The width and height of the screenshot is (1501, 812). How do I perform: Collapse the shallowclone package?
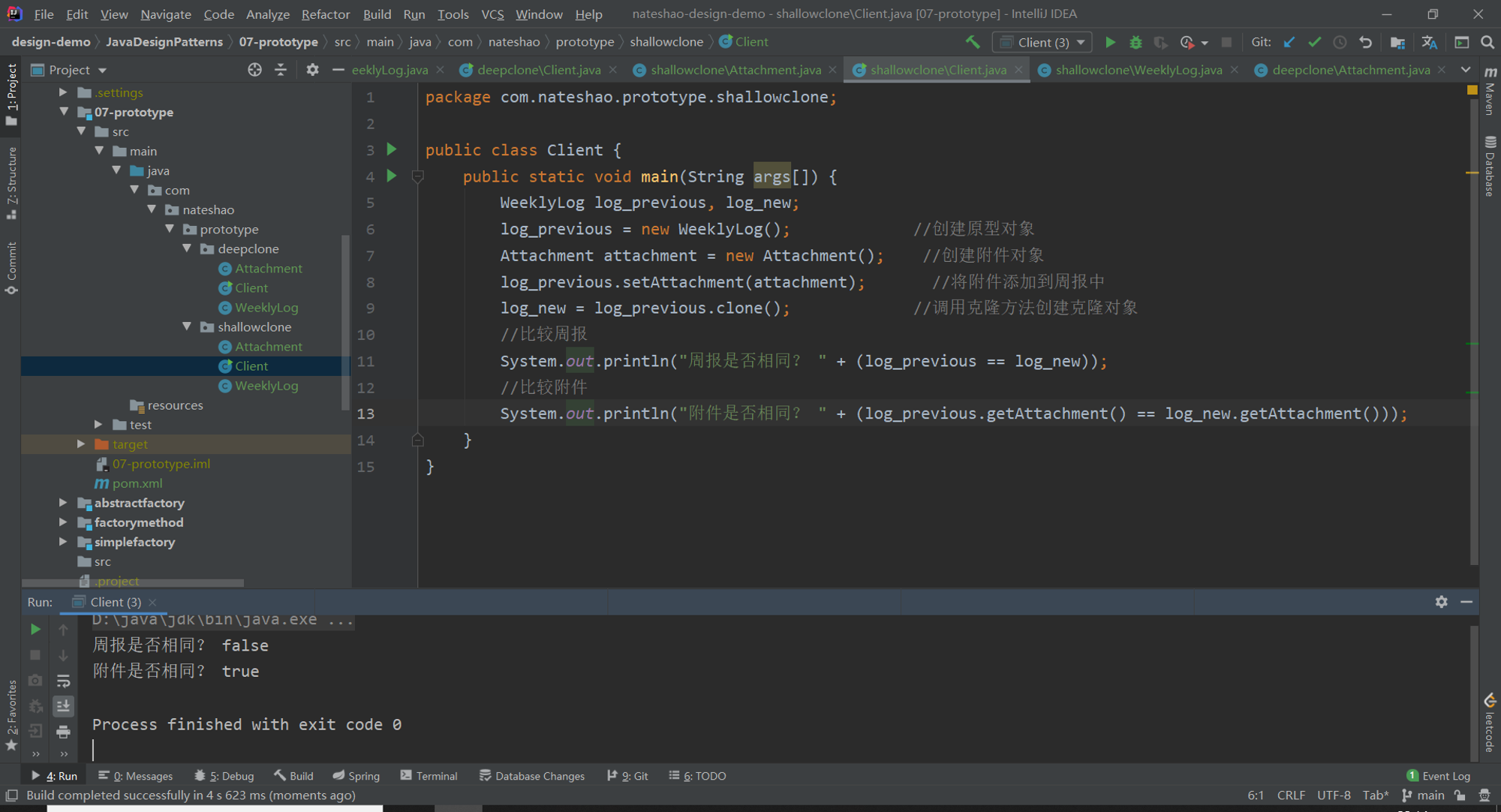[187, 326]
